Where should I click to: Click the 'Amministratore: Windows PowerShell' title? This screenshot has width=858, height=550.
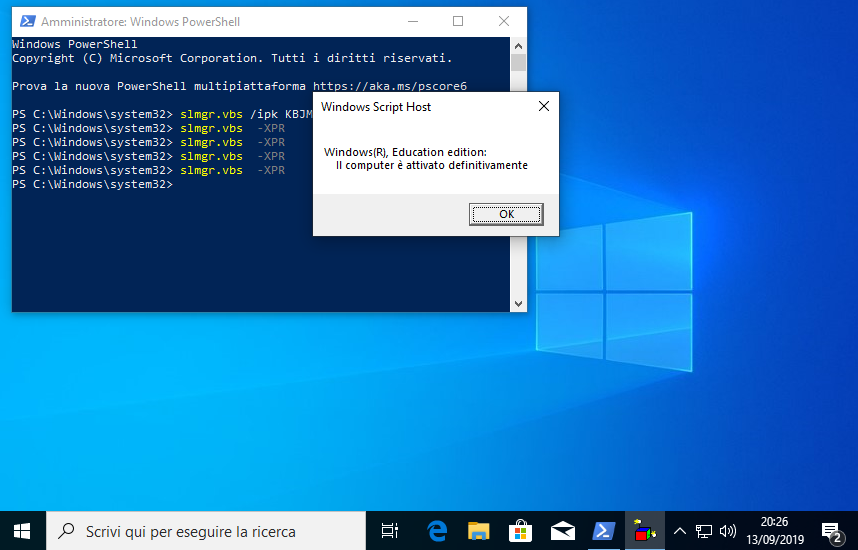tap(141, 21)
